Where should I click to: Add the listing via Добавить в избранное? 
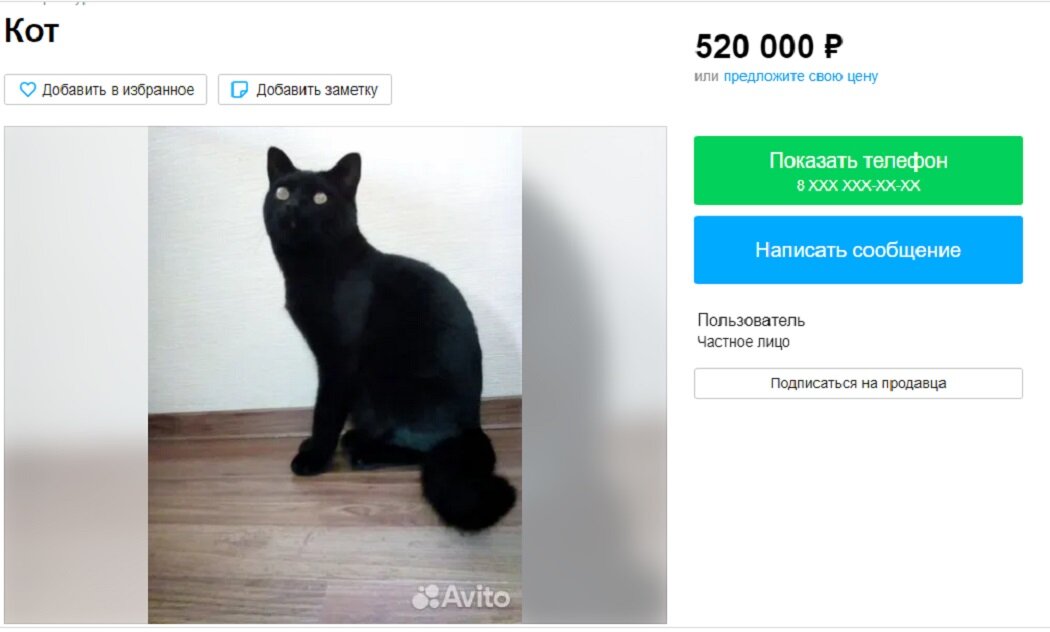[106, 90]
